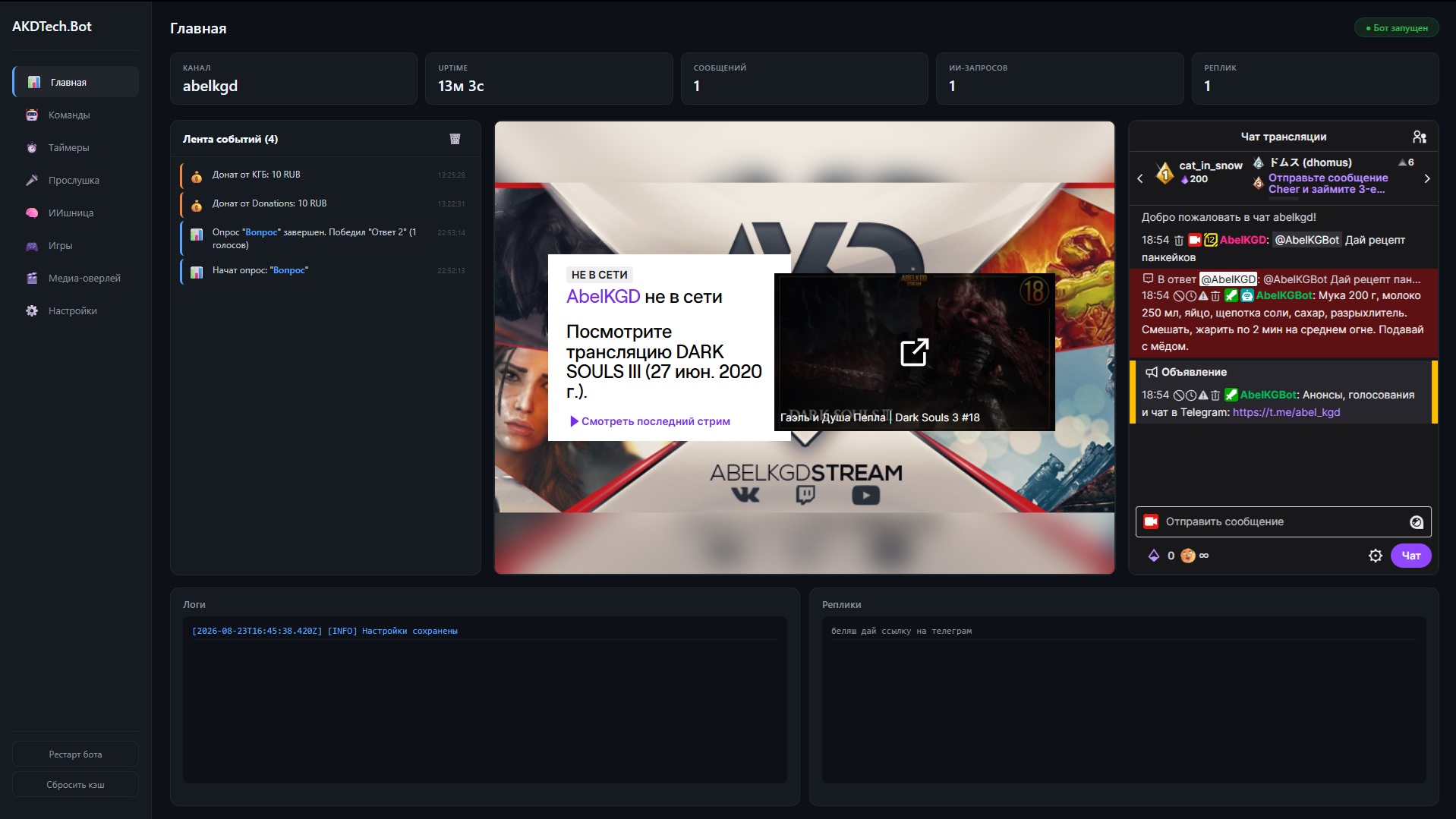Select the Донат от Donations: 10 RUB event
1456x819 pixels.
(x=325, y=203)
